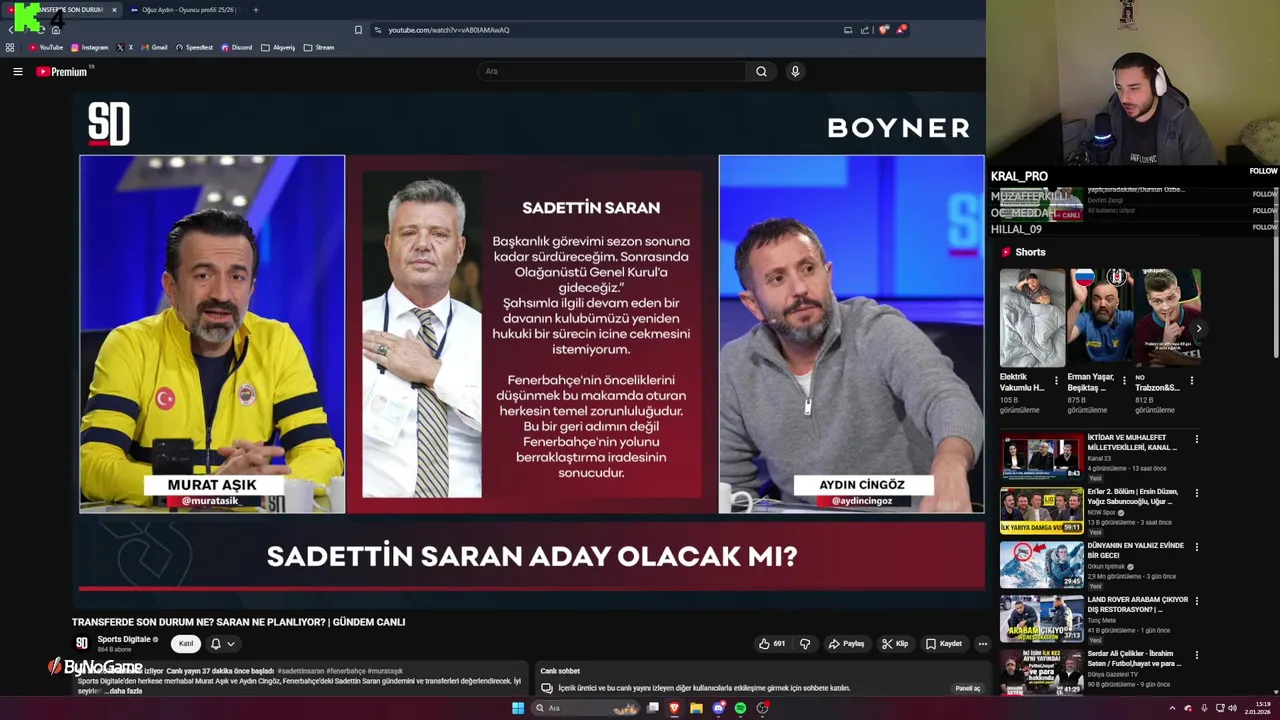Open LAND ROVER ARABAM ÇIKIYOR video
This screenshot has height=720, width=1280.
[x=1041, y=619]
